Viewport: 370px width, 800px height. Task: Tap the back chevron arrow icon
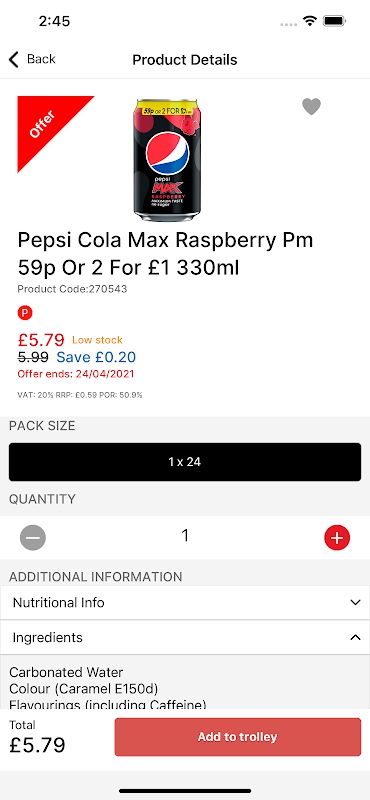(14, 60)
